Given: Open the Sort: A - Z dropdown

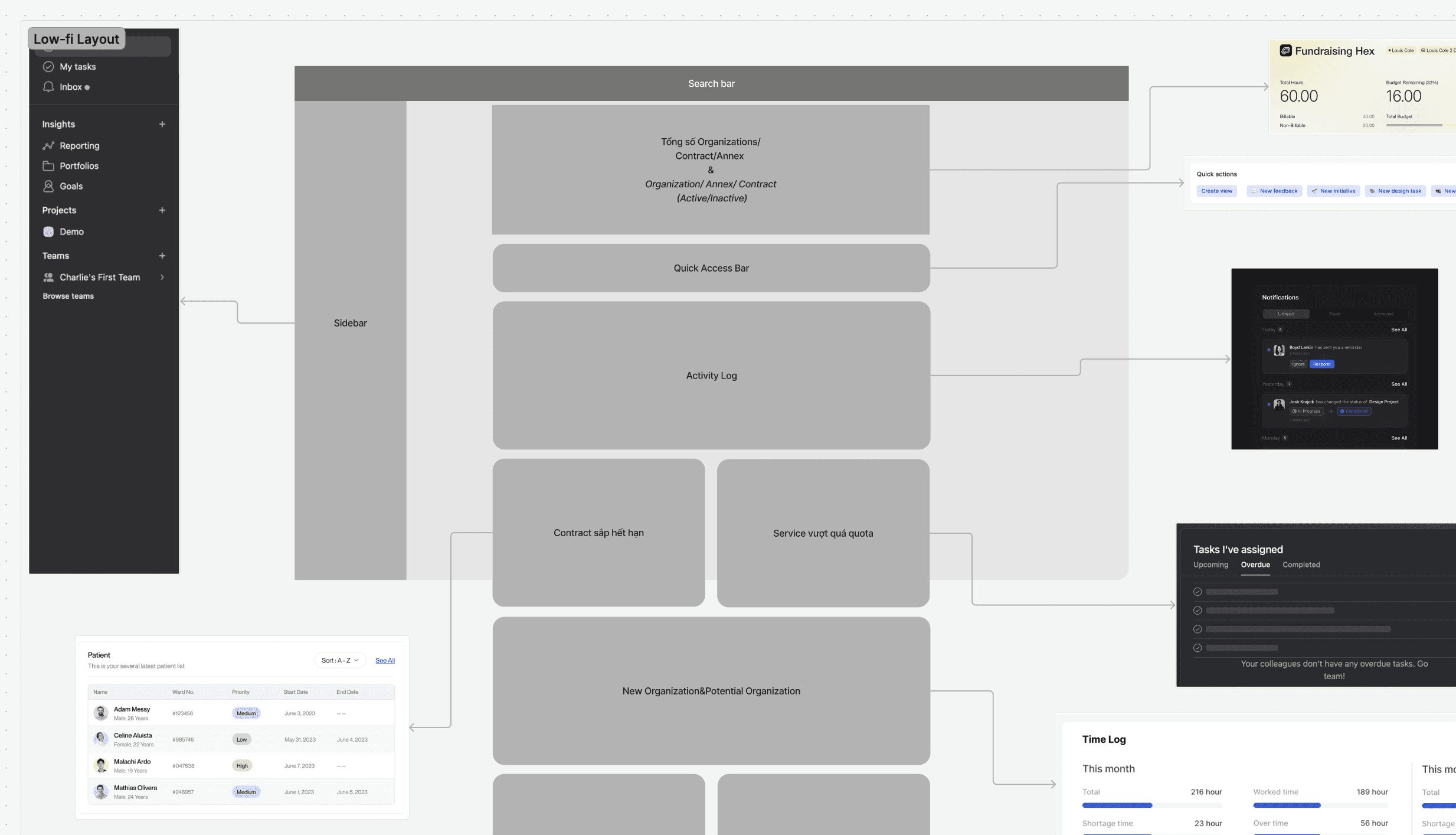Looking at the screenshot, I should [x=340, y=660].
